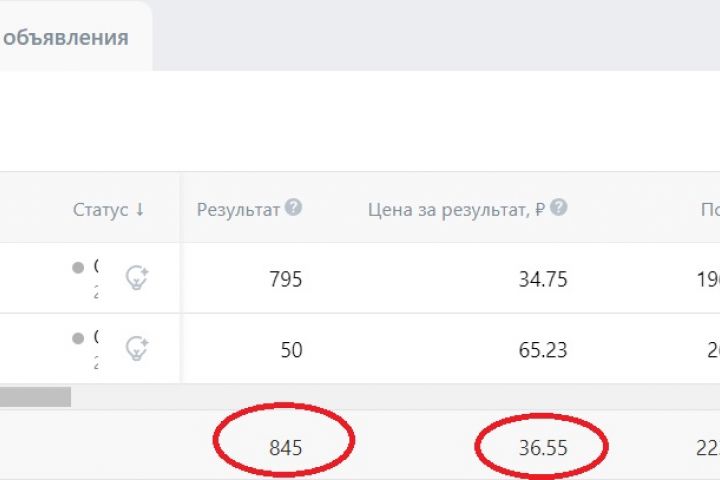Click the gray status dot in first row
This screenshot has height=480, width=720.
tap(78, 268)
